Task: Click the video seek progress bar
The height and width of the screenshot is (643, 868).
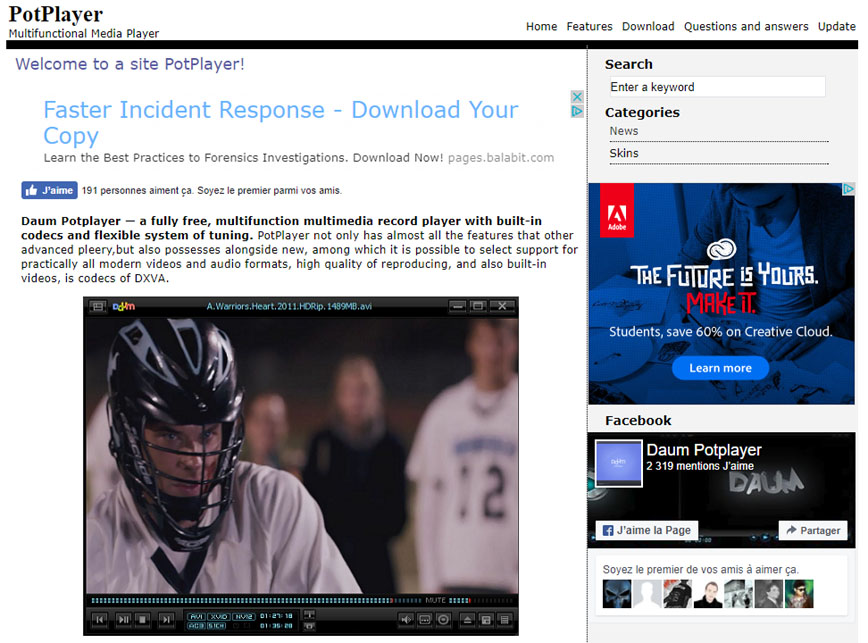Action: (x=250, y=600)
